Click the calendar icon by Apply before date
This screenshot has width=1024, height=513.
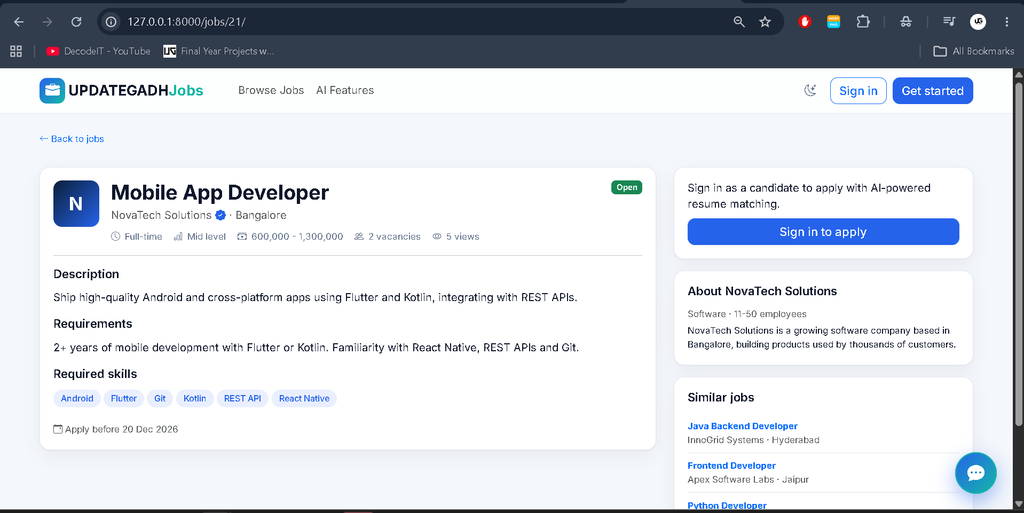[x=58, y=429]
